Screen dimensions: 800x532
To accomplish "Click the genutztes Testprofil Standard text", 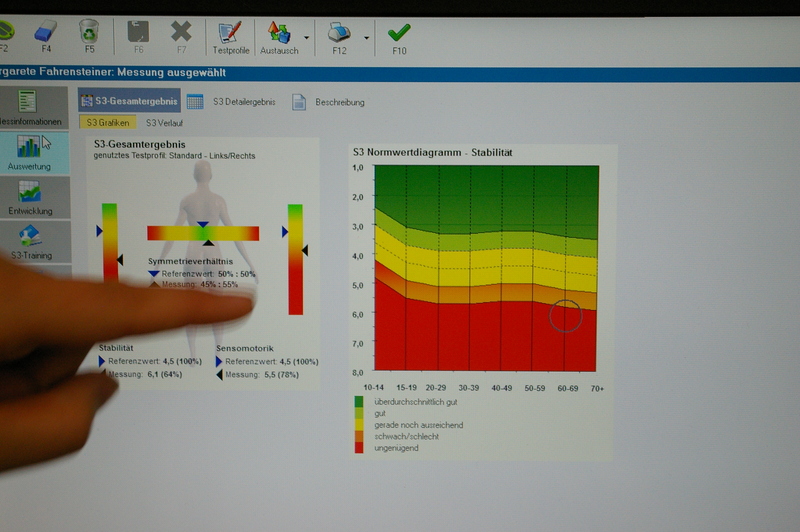I will point(174,156).
